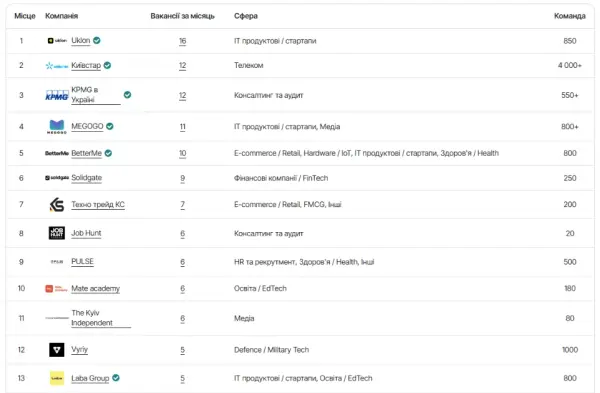Click the Телеком sphere cell

pos(249,65)
